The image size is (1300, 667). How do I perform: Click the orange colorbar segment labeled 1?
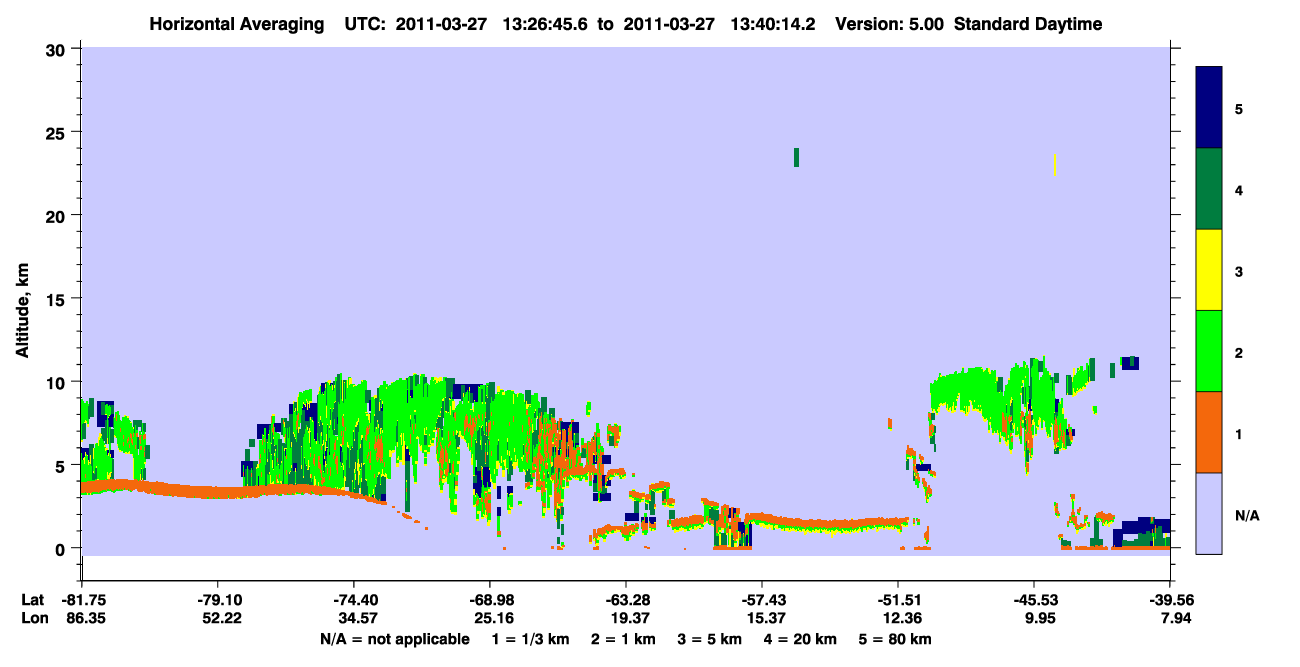tap(1209, 432)
